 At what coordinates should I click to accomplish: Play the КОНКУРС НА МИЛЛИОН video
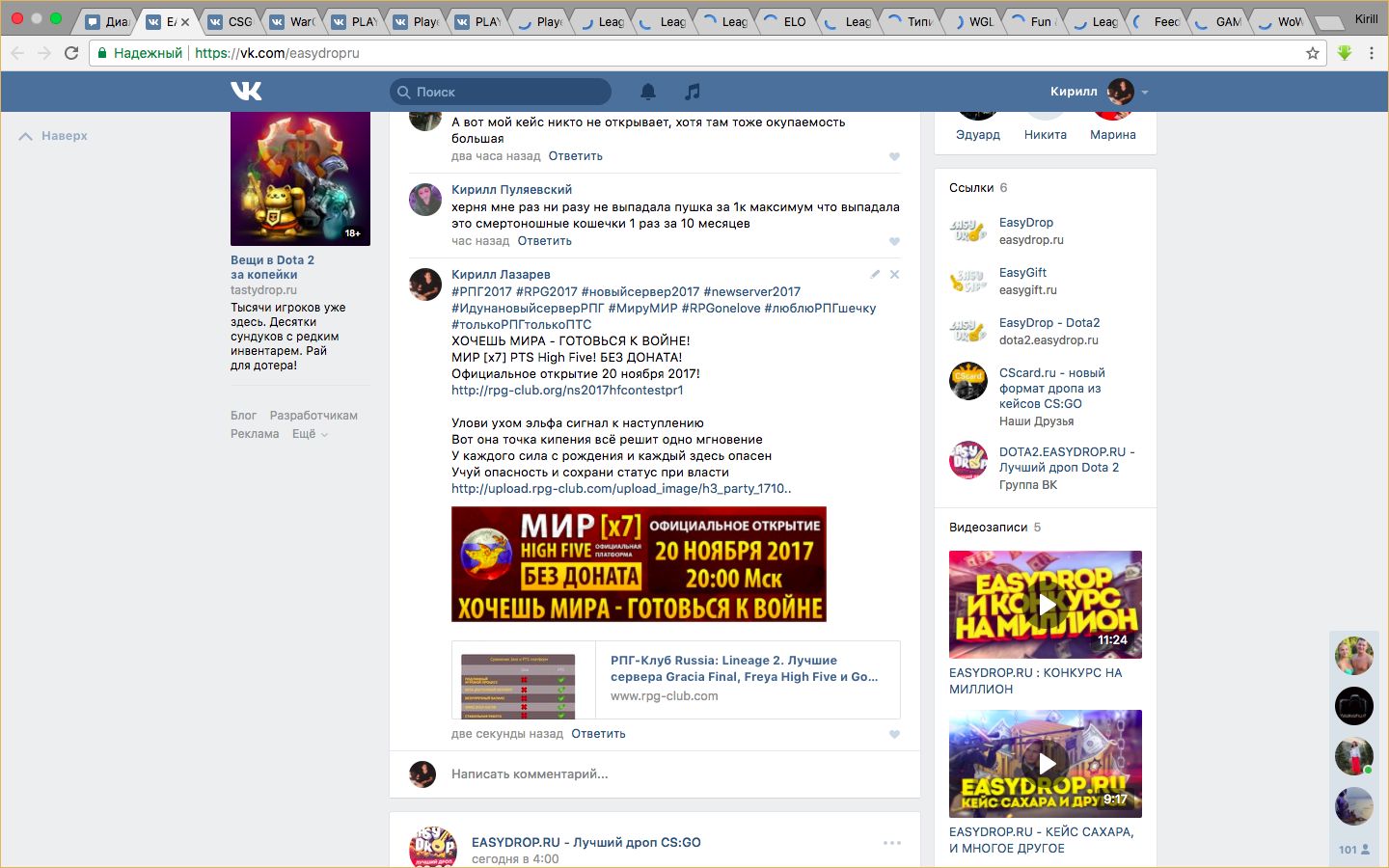click(x=1046, y=605)
